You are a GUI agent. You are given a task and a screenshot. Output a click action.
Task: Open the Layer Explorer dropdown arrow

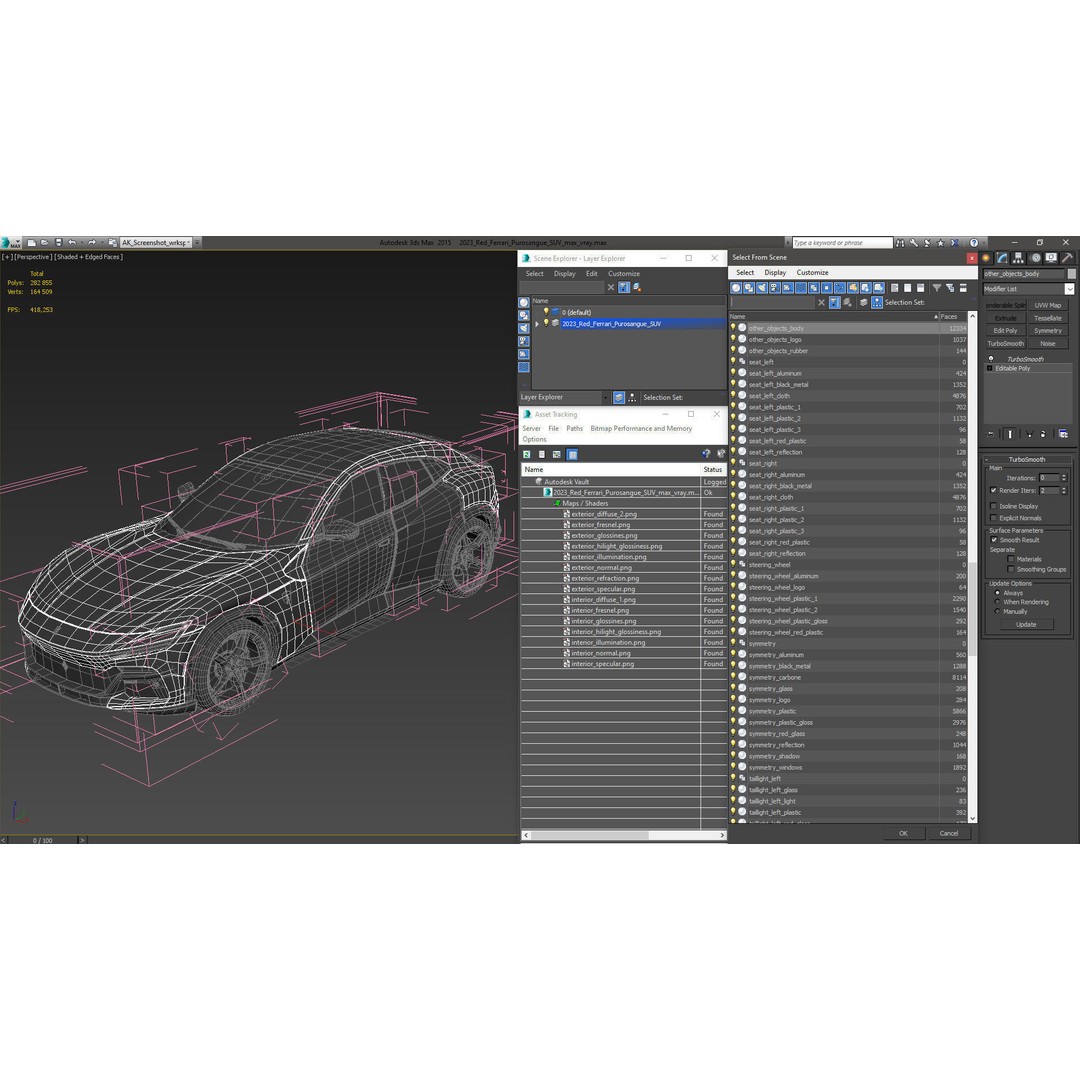(605, 397)
